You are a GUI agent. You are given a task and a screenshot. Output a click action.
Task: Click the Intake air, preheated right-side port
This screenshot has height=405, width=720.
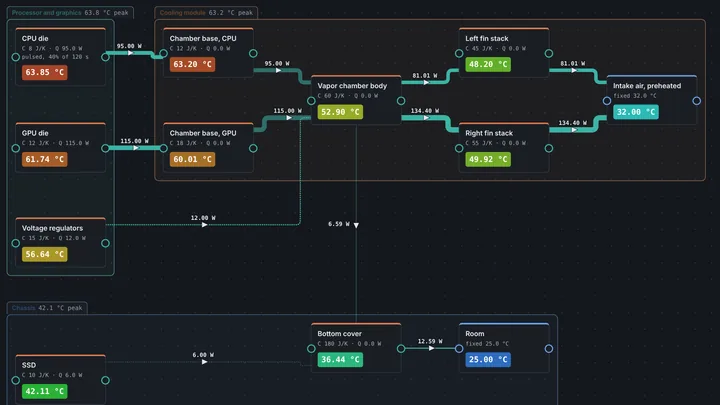coord(697,101)
